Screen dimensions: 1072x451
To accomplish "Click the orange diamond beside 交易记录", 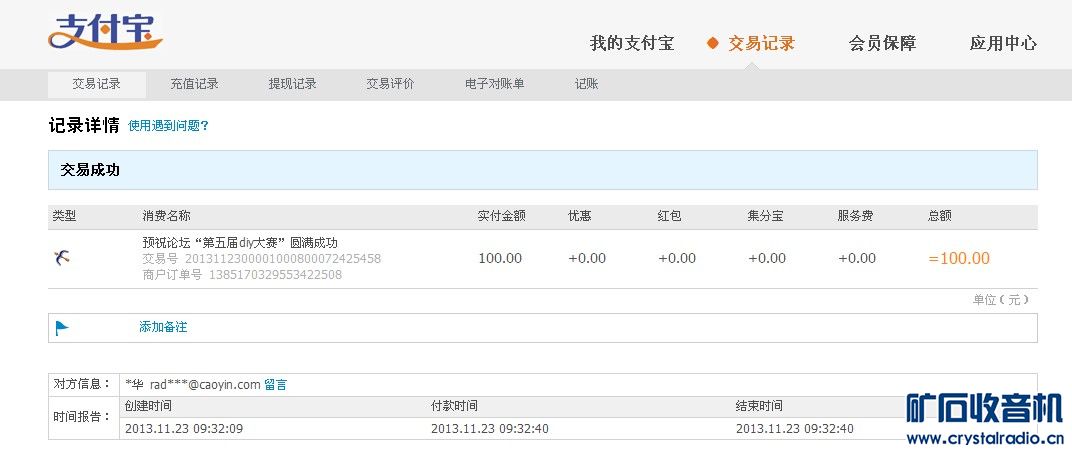I will pyautogui.click(x=712, y=43).
